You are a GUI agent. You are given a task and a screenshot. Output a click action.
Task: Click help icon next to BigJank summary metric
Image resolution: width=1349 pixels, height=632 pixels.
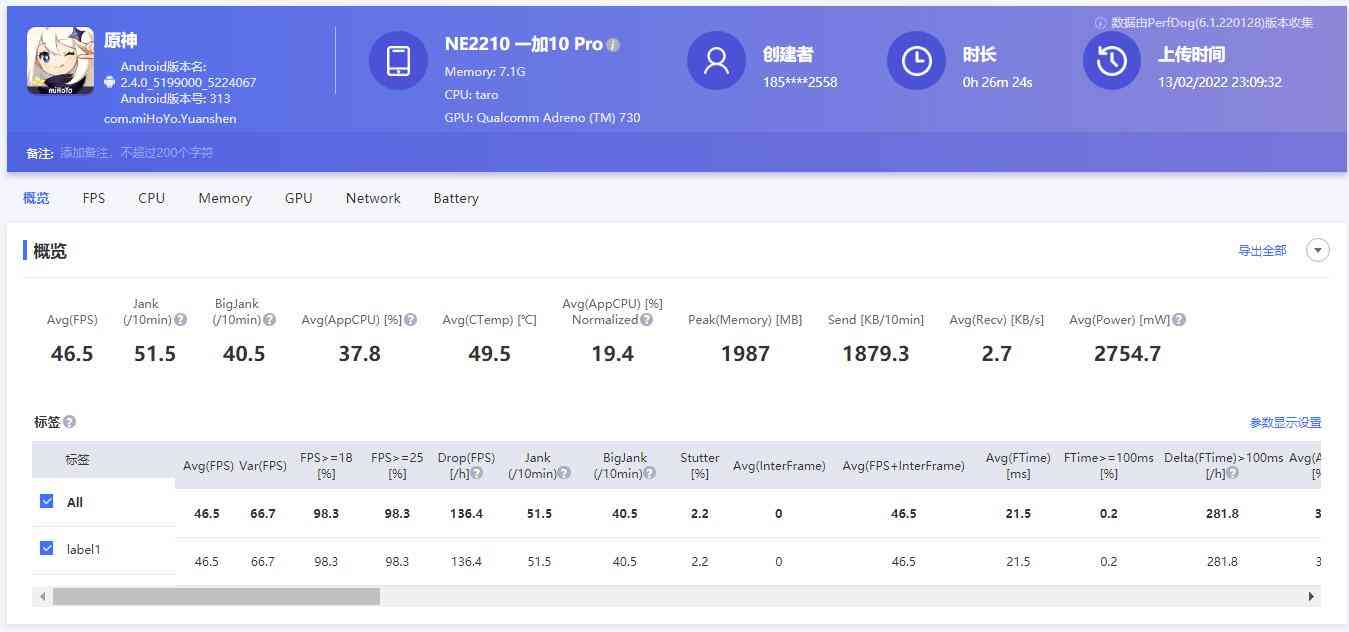(270, 320)
